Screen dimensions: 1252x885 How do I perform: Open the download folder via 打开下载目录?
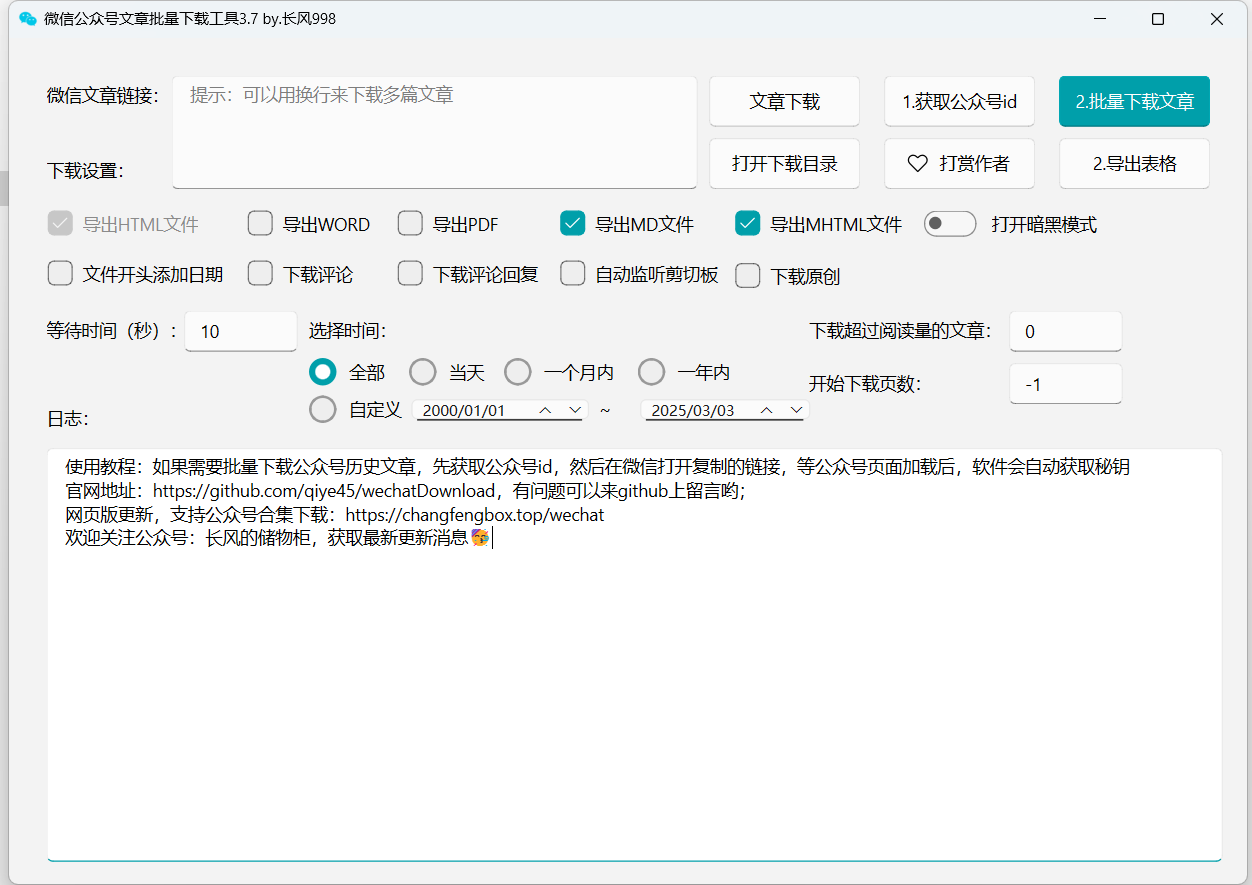click(x=784, y=163)
